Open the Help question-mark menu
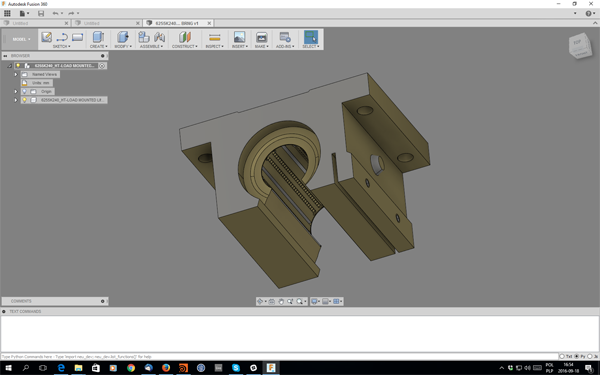The width and height of the screenshot is (600, 375). coord(590,13)
